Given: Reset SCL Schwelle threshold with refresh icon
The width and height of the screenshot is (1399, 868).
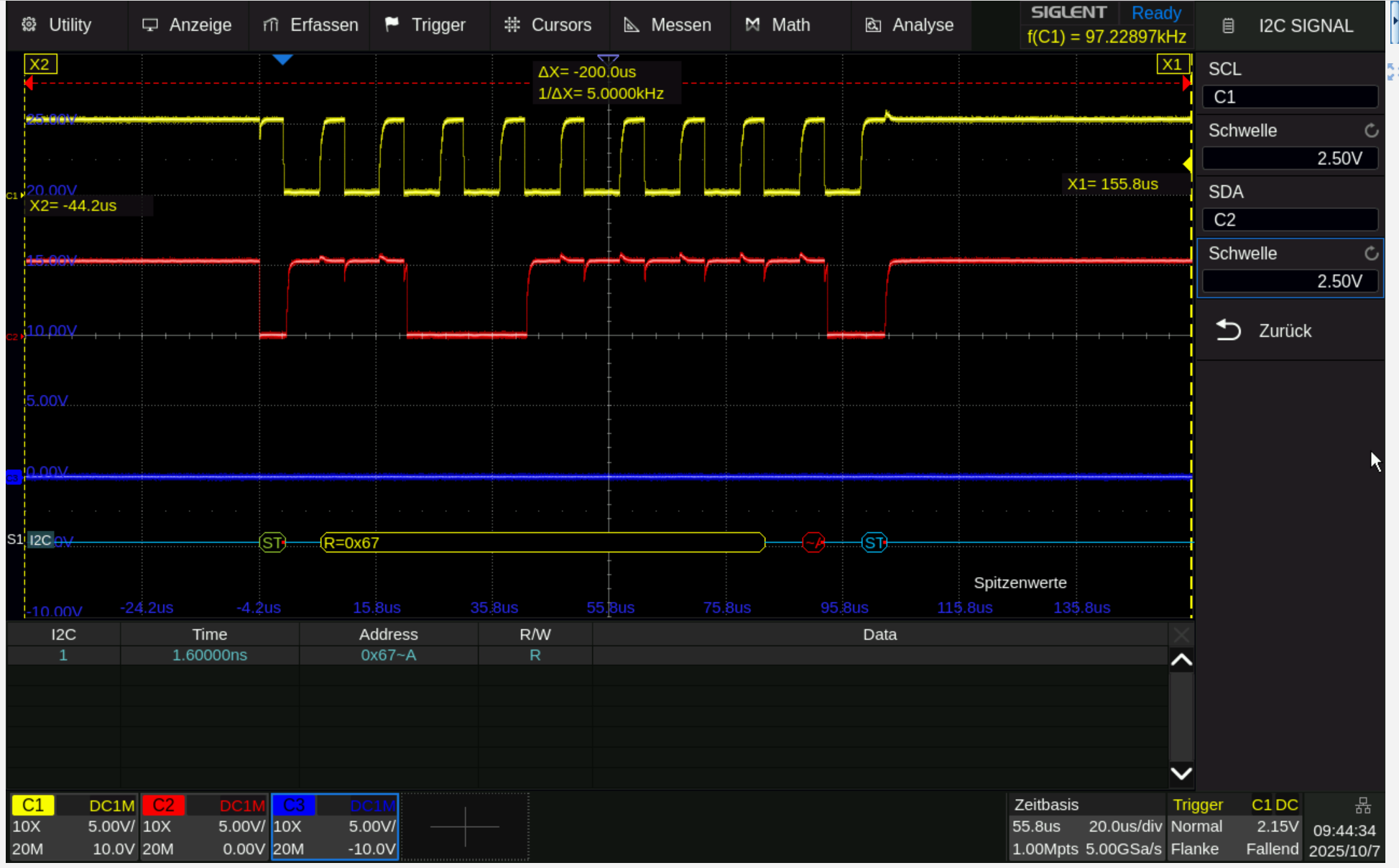Looking at the screenshot, I should 1371,131.
